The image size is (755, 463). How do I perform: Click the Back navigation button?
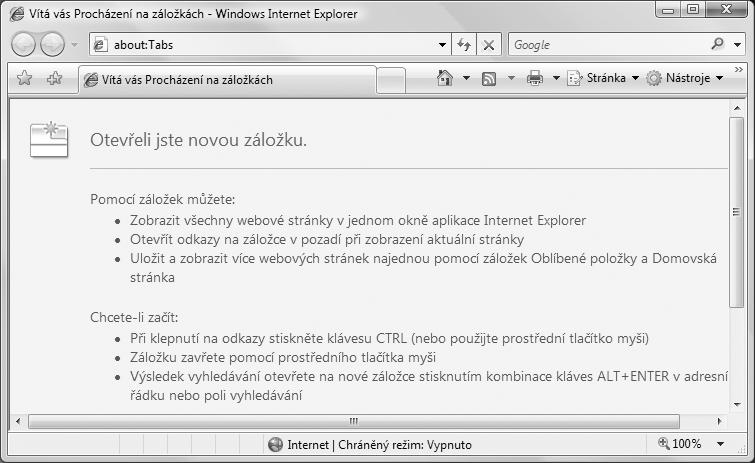pyautogui.click(x=24, y=44)
